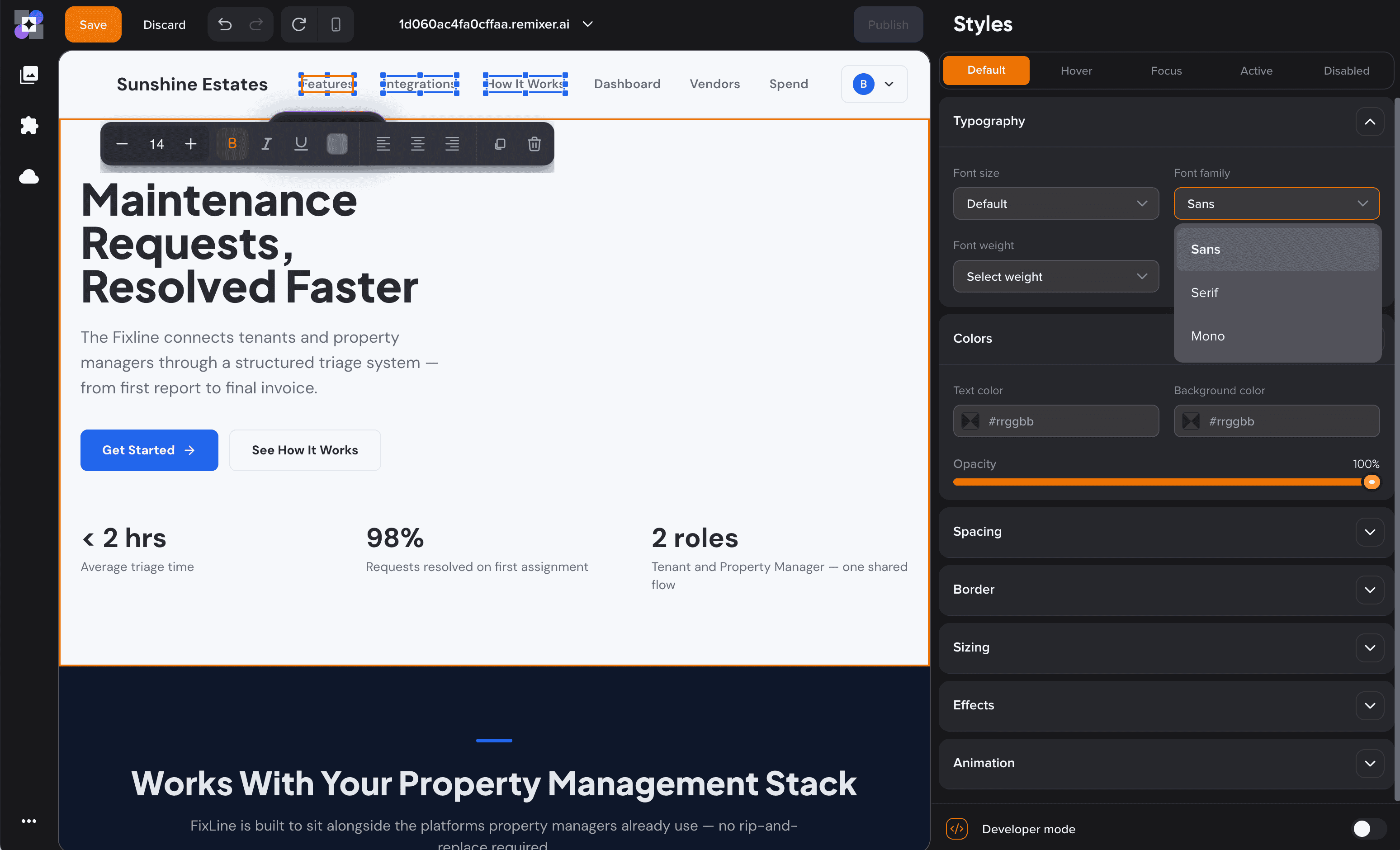Image resolution: width=1400 pixels, height=850 pixels.
Task: Toggle underline formatting
Action: click(x=301, y=144)
